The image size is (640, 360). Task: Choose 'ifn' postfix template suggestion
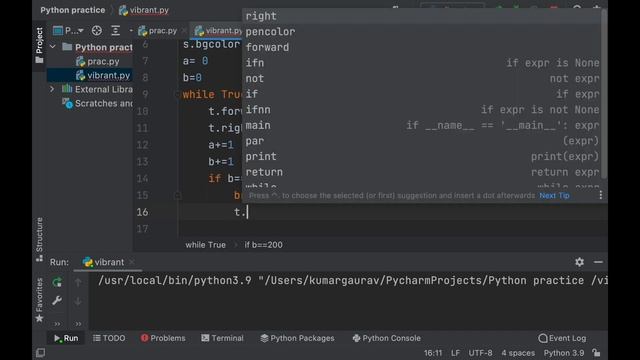click(422, 63)
